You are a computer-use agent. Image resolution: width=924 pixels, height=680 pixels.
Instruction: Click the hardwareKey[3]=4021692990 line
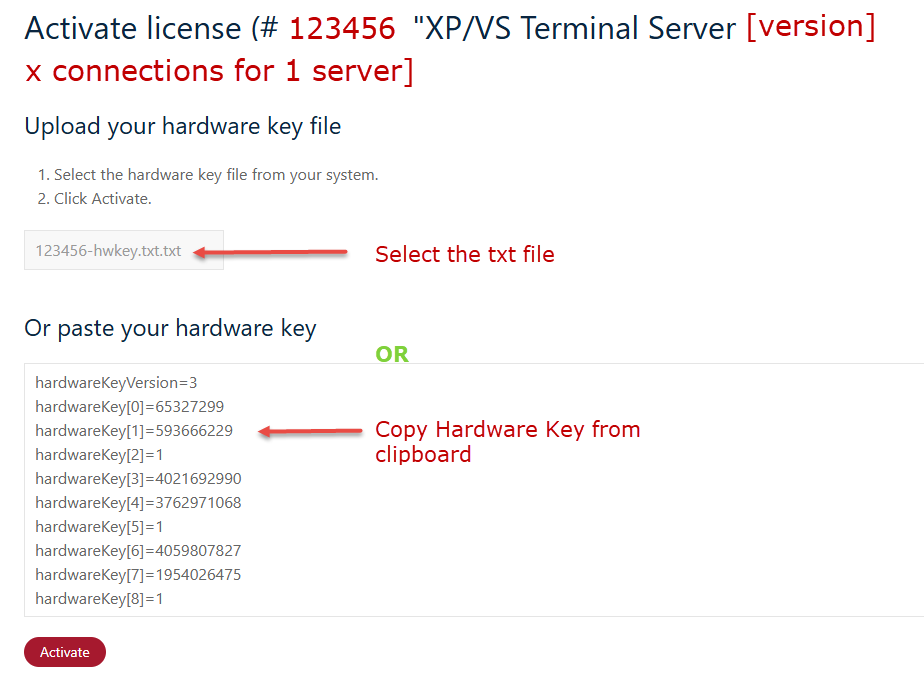138,479
